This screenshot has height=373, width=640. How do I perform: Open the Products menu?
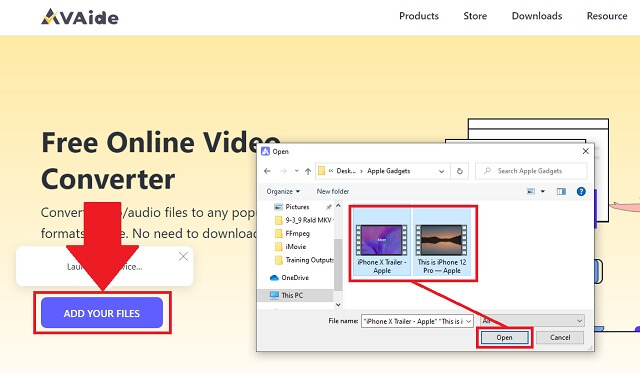coord(419,16)
